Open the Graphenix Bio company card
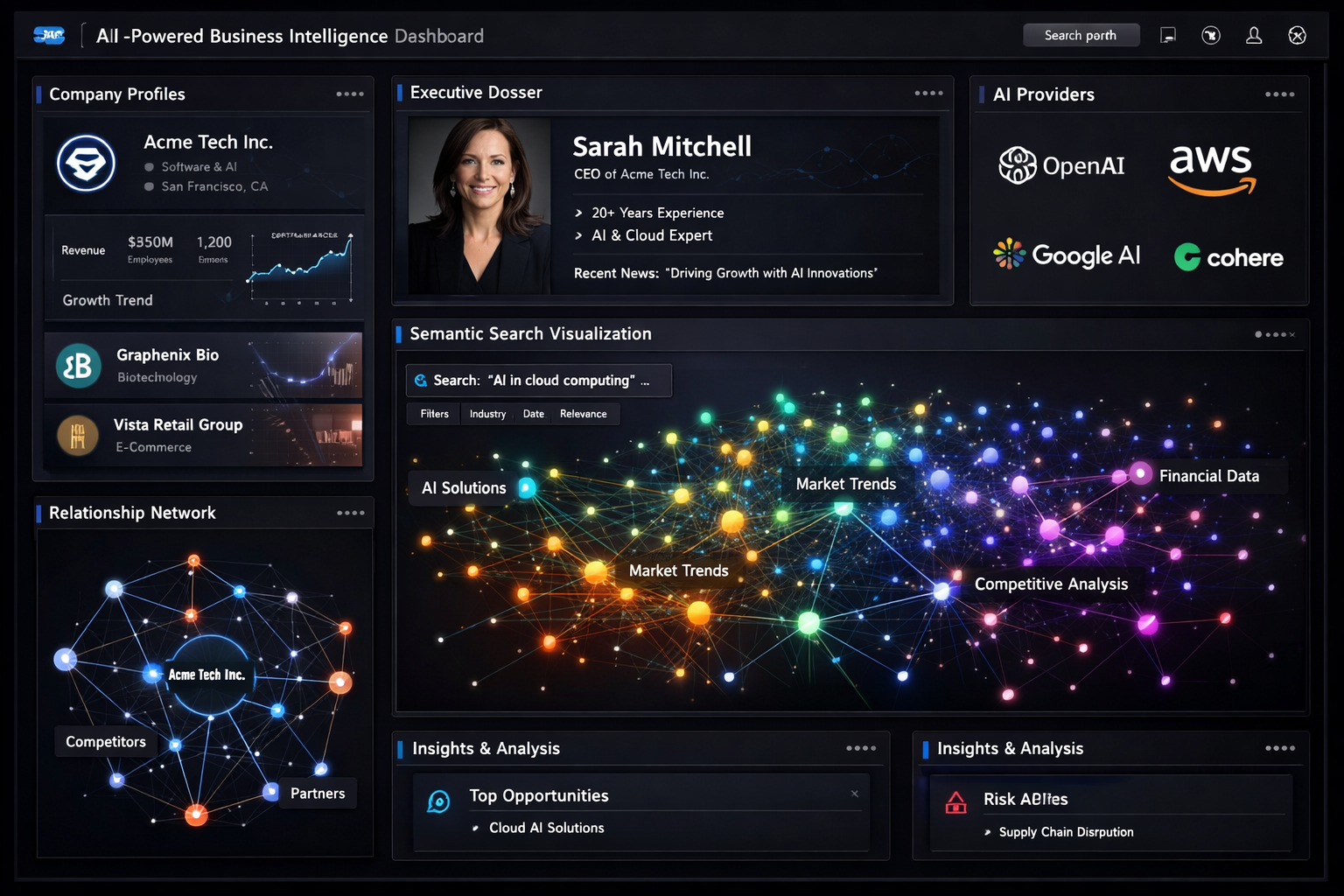Screen dimensions: 1344x896 tap(203, 365)
